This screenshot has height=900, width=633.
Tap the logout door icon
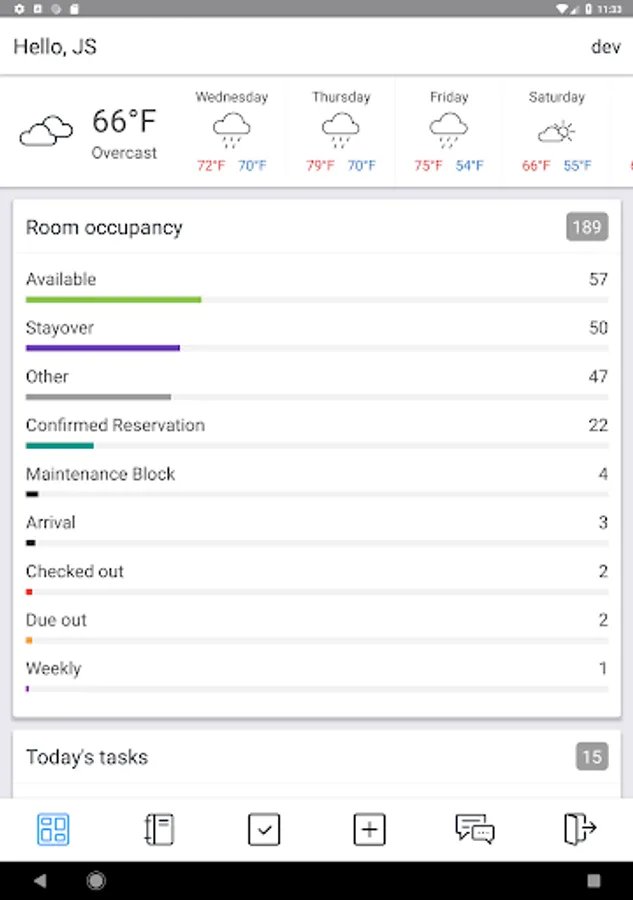click(580, 829)
